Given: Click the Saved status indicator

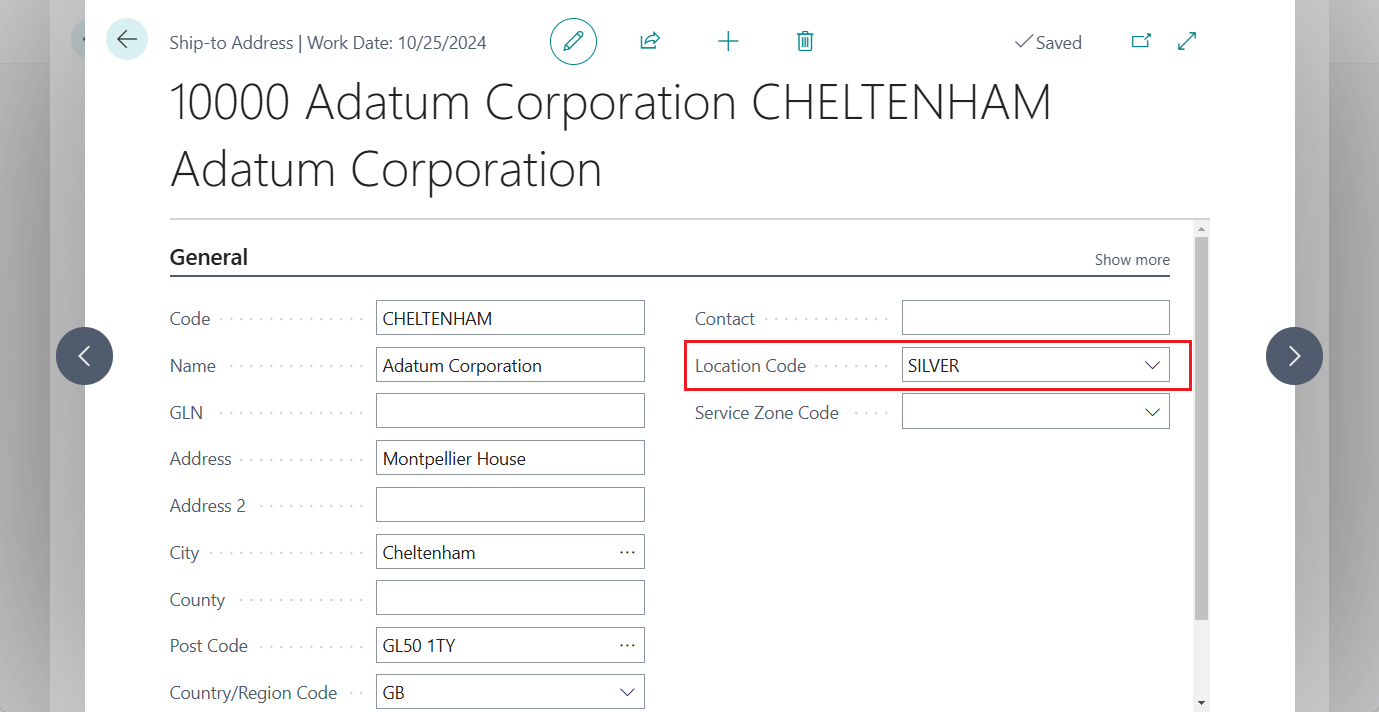Looking at the screenshot, I should 1048,42.
